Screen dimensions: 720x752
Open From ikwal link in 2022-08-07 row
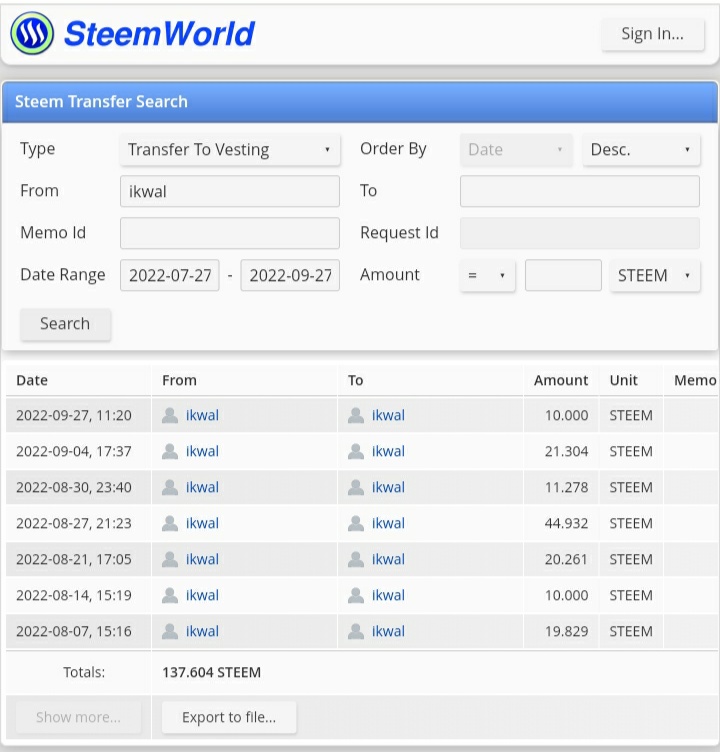[202, 631]
